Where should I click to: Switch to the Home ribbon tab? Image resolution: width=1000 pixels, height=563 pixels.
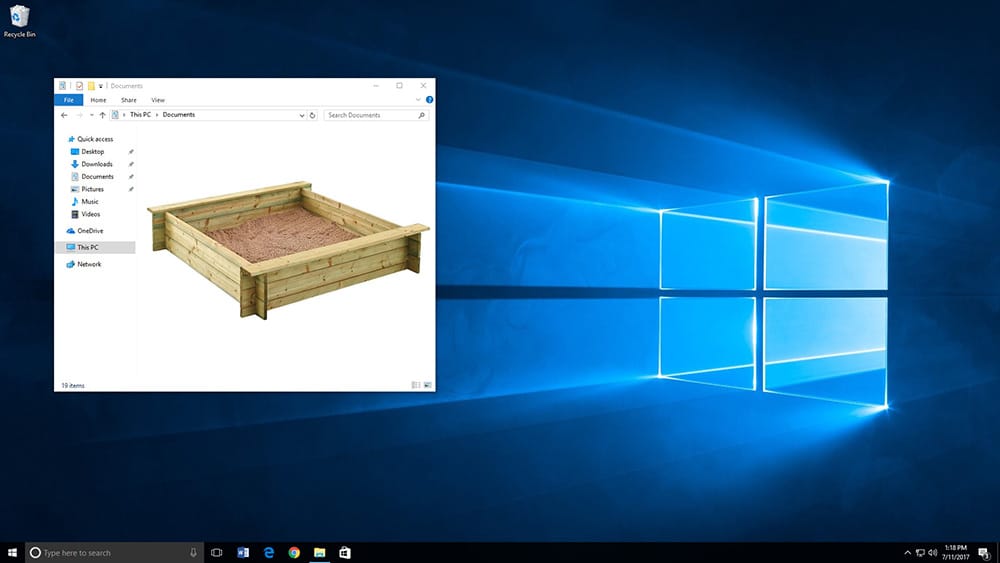98,100
